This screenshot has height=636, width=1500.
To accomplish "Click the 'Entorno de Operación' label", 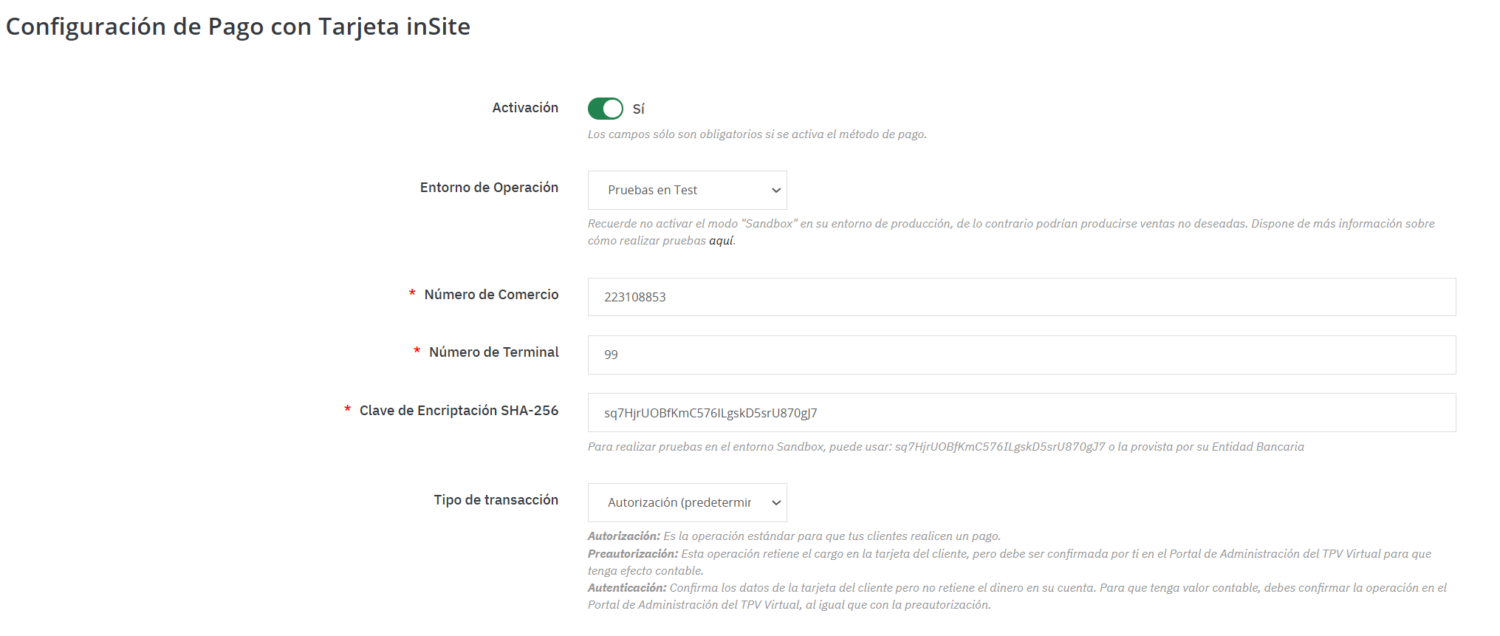I will [489, 188].
